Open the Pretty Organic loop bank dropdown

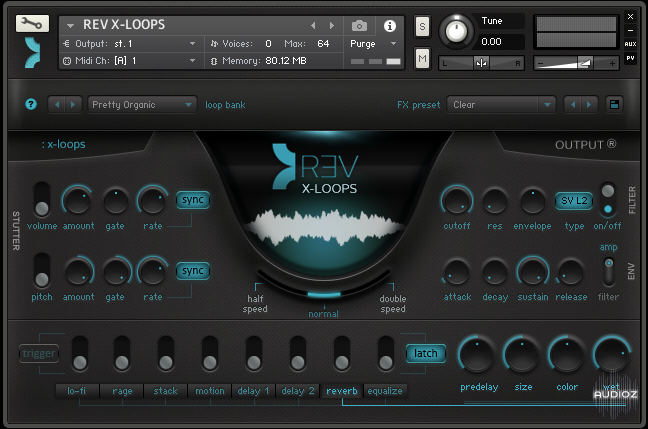[x=142, y=105]
